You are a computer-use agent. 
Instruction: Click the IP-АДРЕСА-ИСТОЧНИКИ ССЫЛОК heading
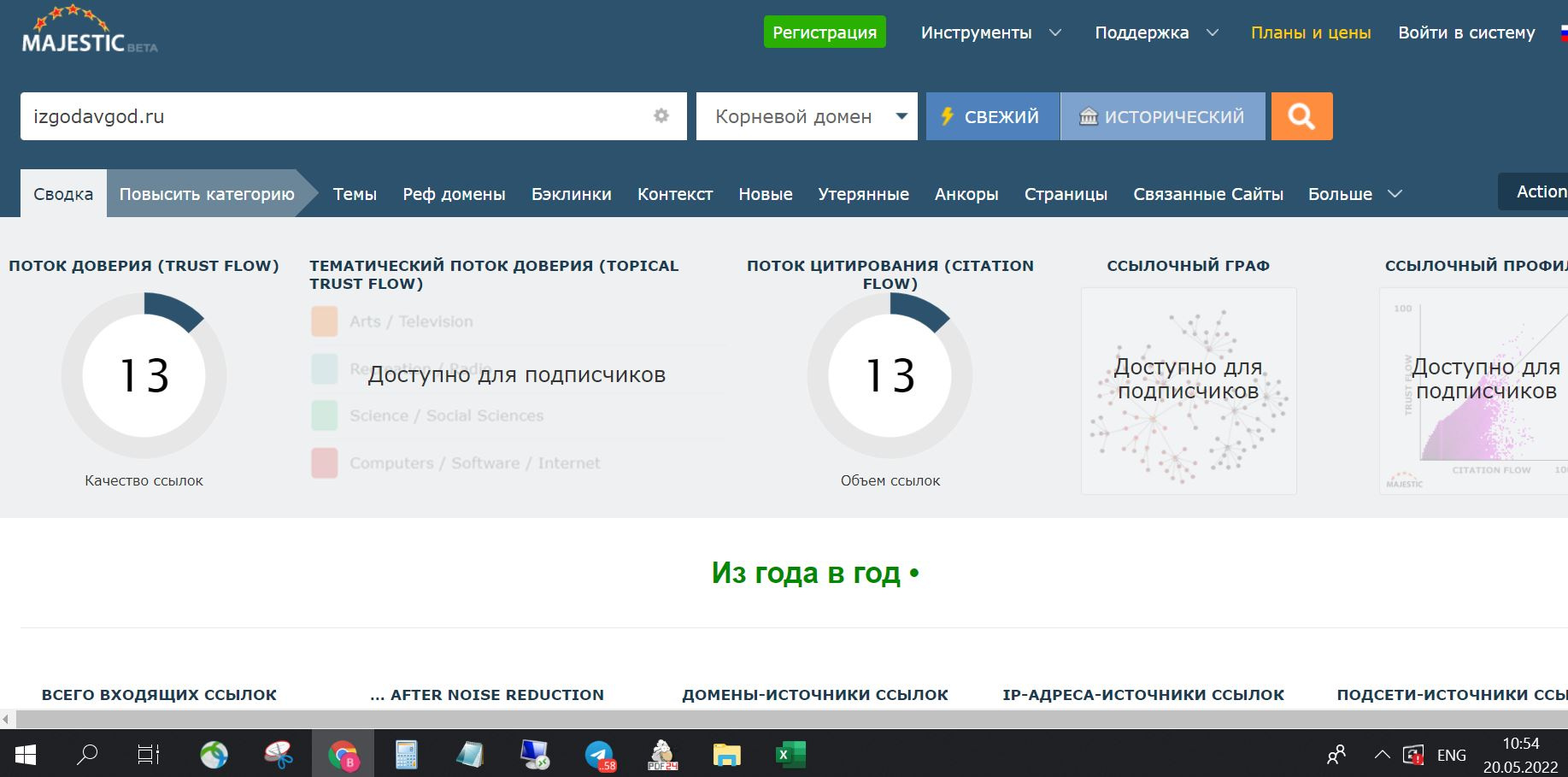click(x=1143, y=695)
